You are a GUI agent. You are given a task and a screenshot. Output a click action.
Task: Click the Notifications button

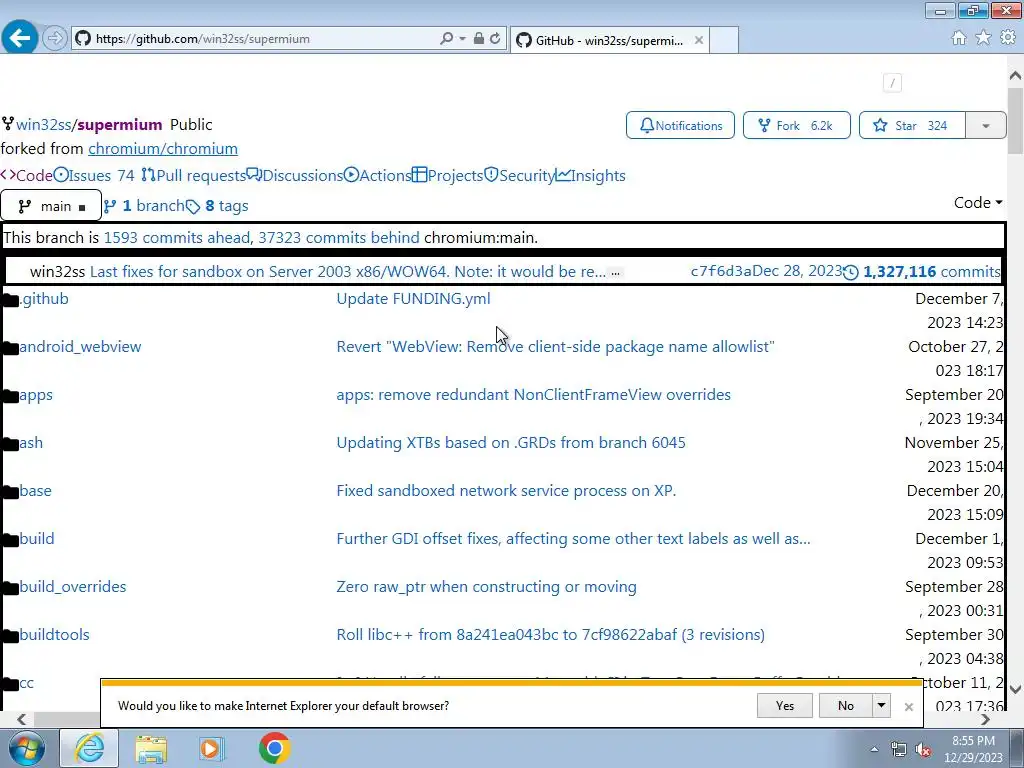pyautogui.click(x=680, y=125)
